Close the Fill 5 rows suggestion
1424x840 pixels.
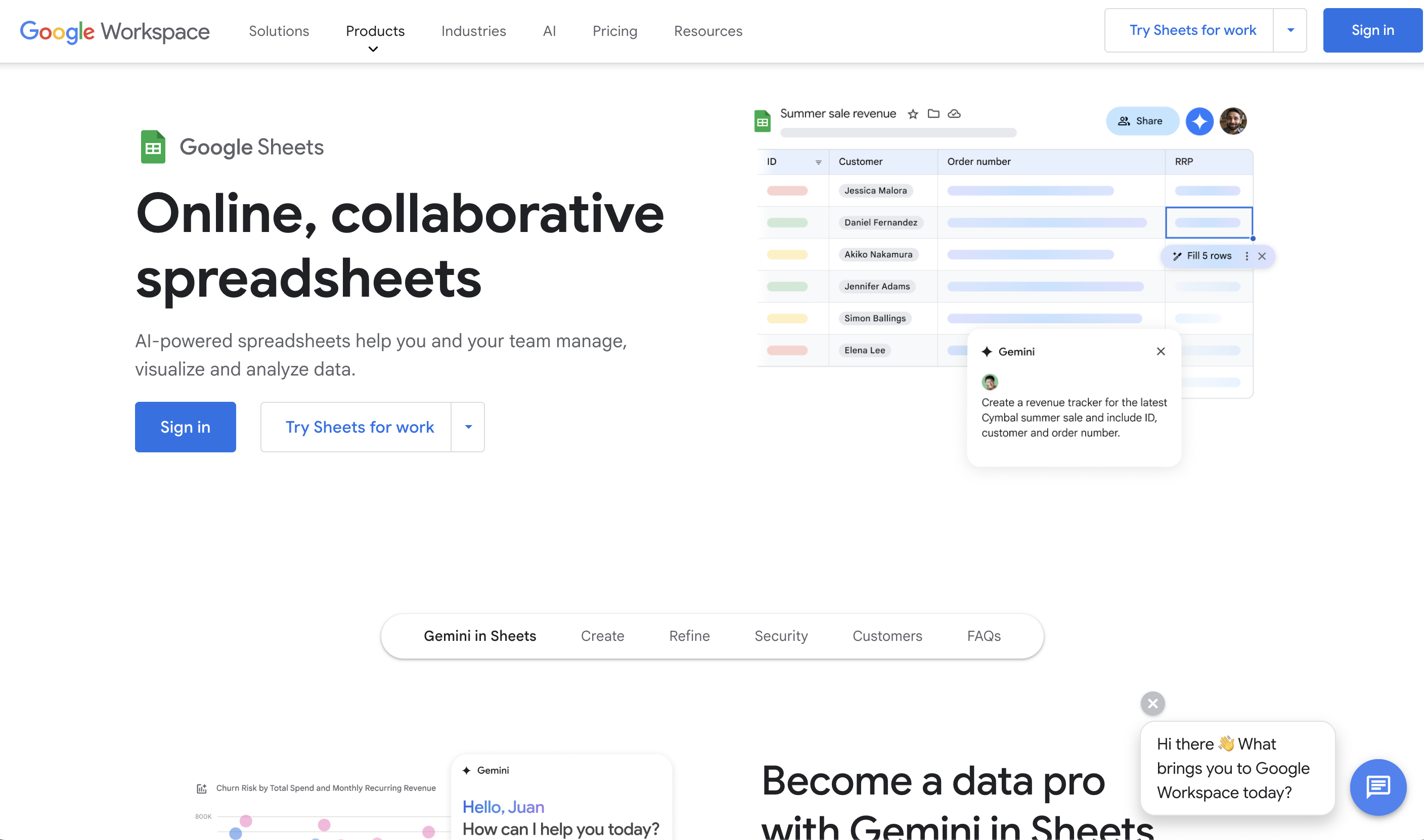coord(1262,256)
